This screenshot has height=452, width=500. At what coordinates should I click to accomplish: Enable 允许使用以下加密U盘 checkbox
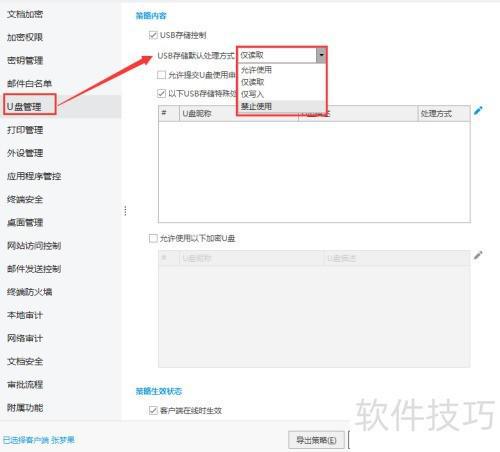153,238
